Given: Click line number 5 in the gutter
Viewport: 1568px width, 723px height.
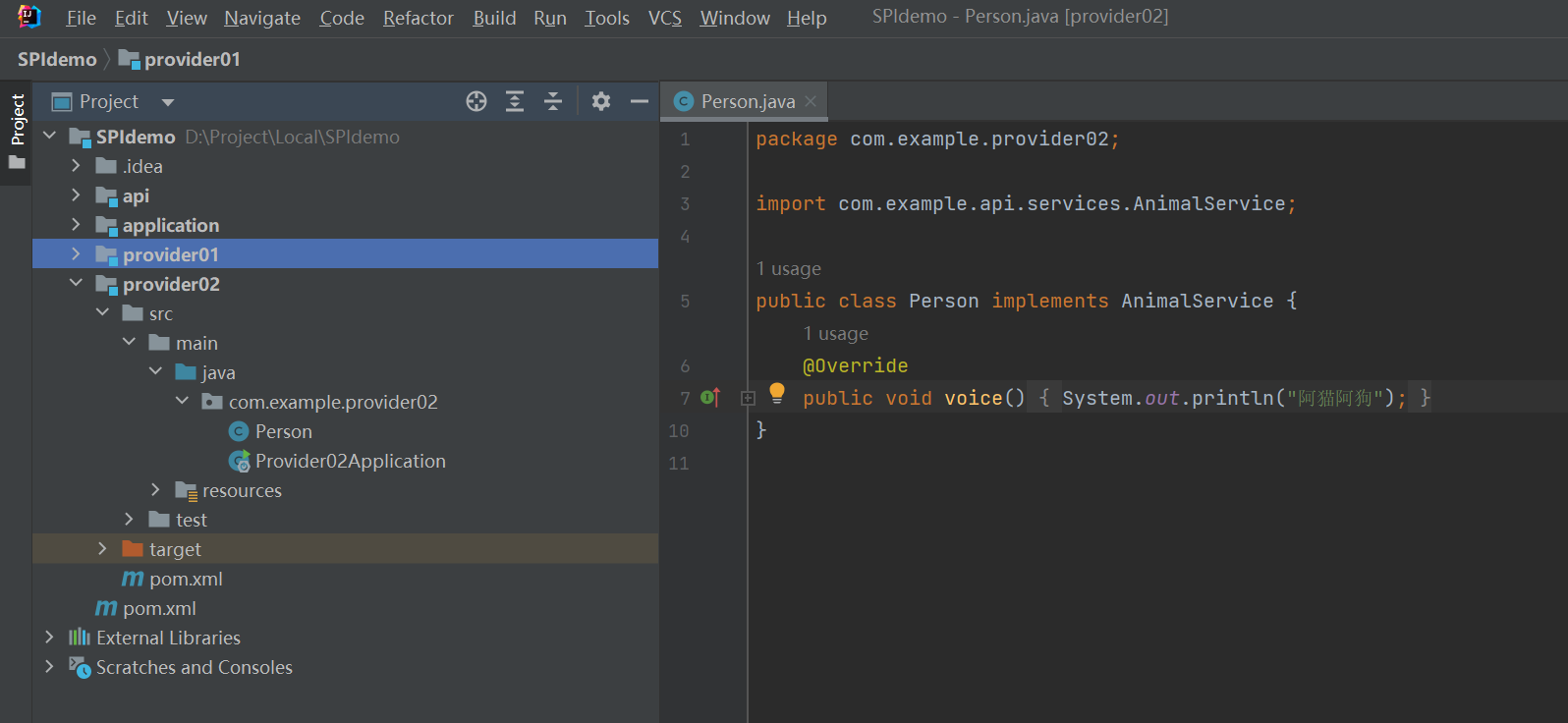Looking at the screenshot, I should click(x=685, y=301).
